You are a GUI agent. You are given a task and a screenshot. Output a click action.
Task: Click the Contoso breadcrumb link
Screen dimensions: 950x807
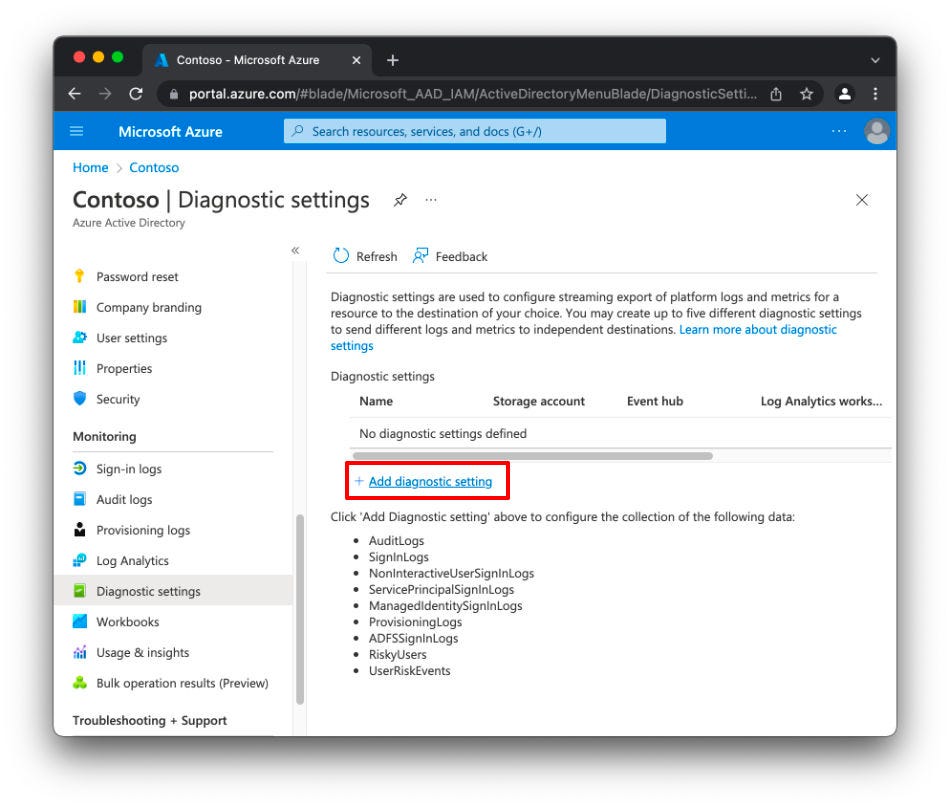[154, 167]
